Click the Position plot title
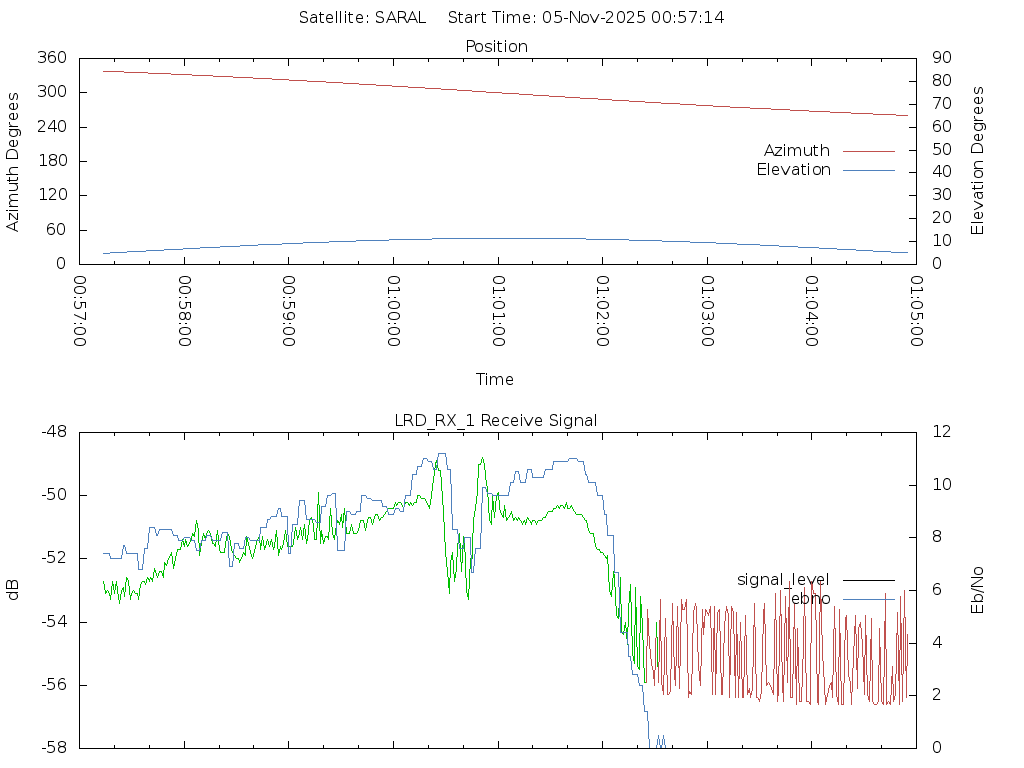The width and height of the screenshot is (1024, 768). [x=496, y=46]
